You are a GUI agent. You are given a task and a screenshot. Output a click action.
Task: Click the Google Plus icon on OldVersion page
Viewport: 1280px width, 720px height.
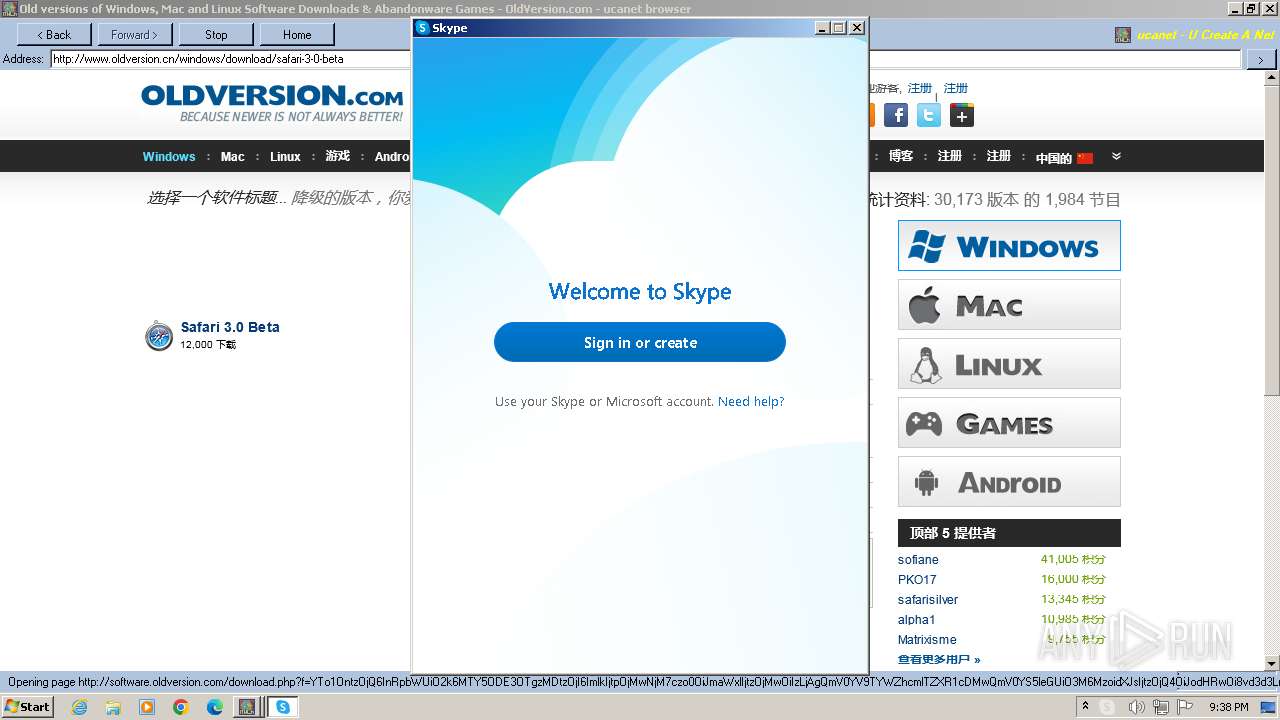tap(961, 115)
